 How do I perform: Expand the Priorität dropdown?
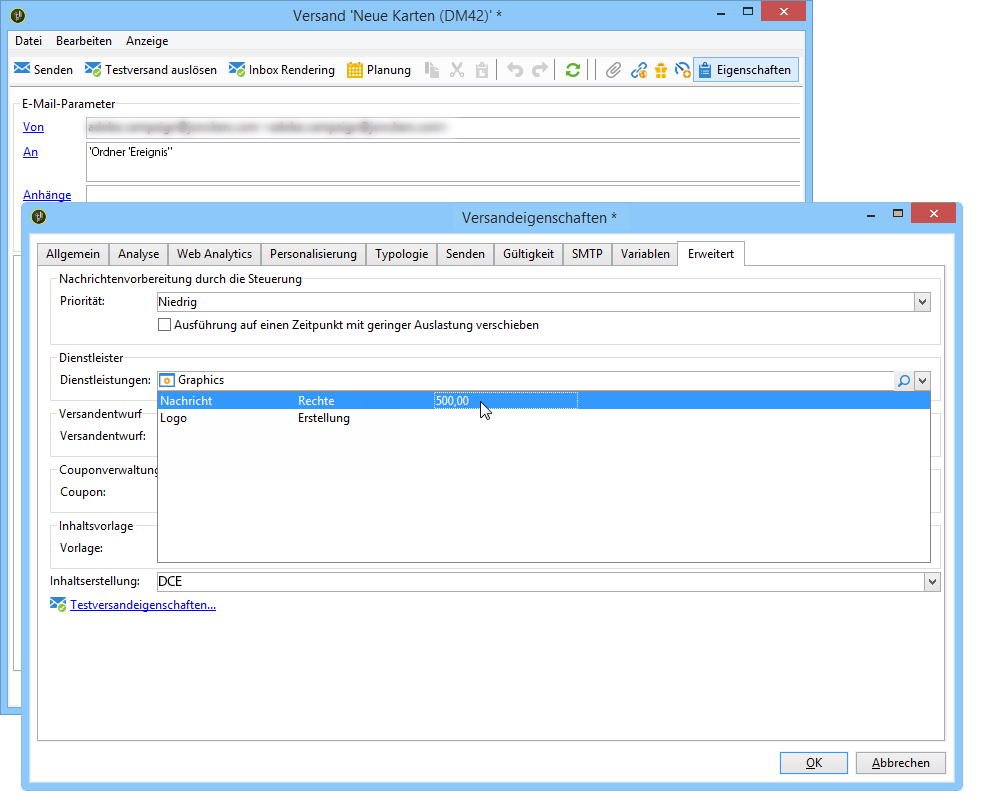click(x=922, y=302)
